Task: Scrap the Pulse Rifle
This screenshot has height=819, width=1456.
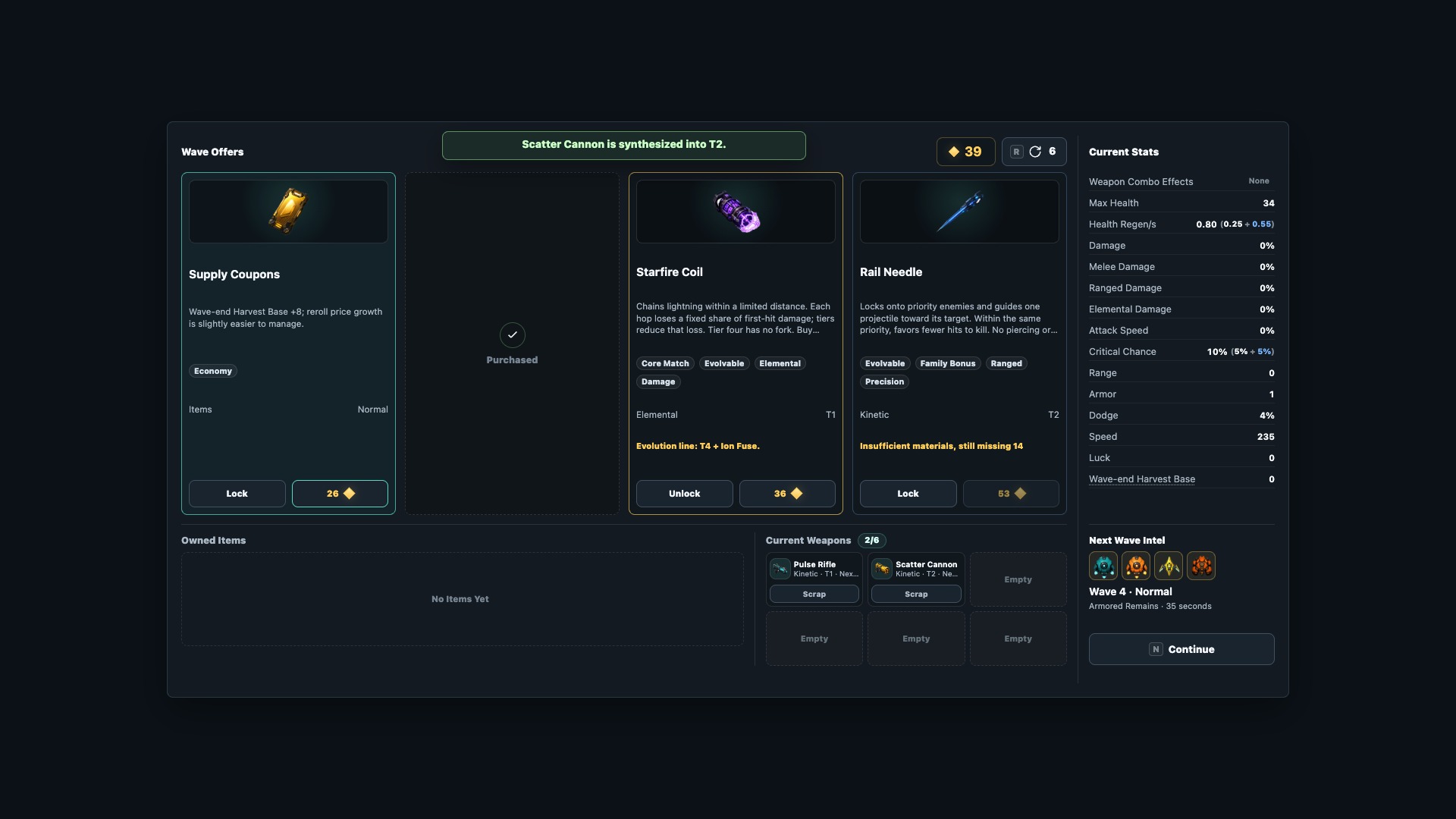Action: click(x=814, y=594)
